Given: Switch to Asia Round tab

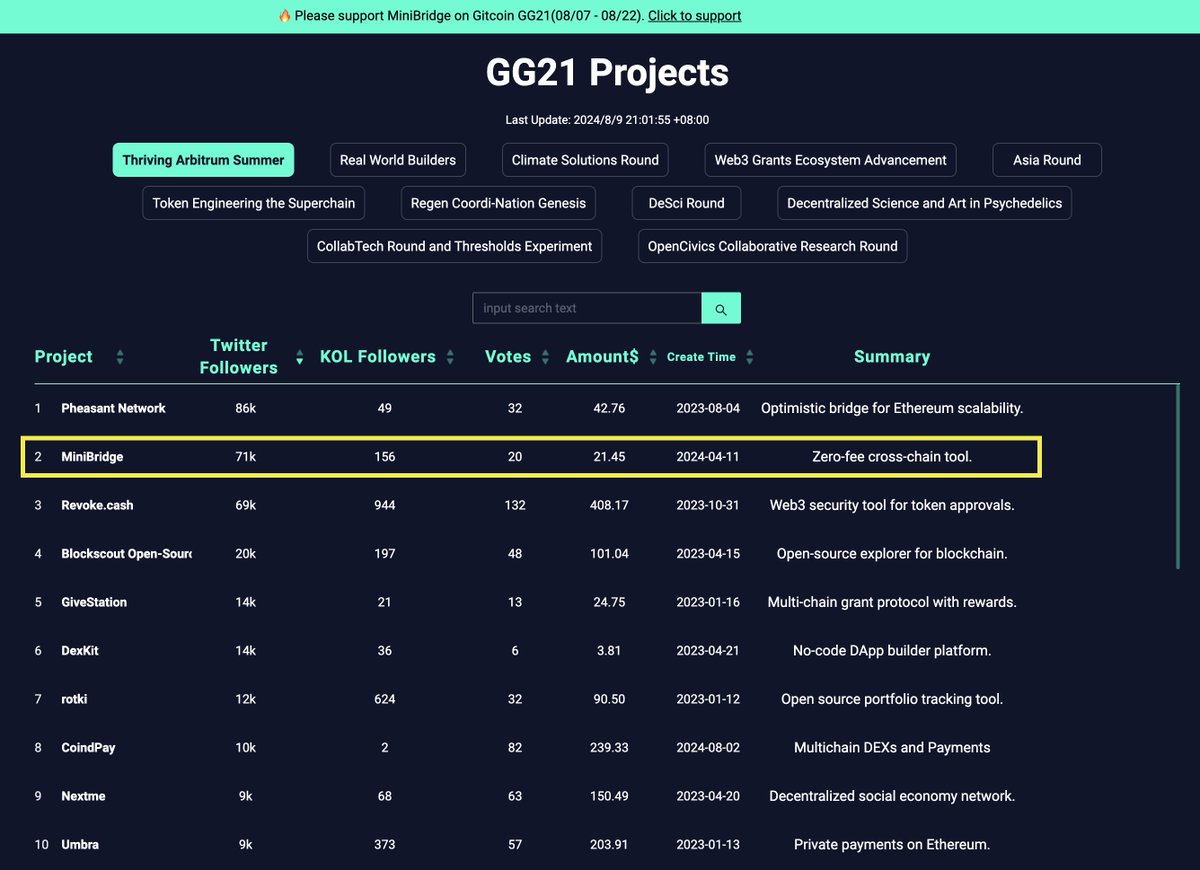Looking at the screenshot, I should coord(1047,160).
